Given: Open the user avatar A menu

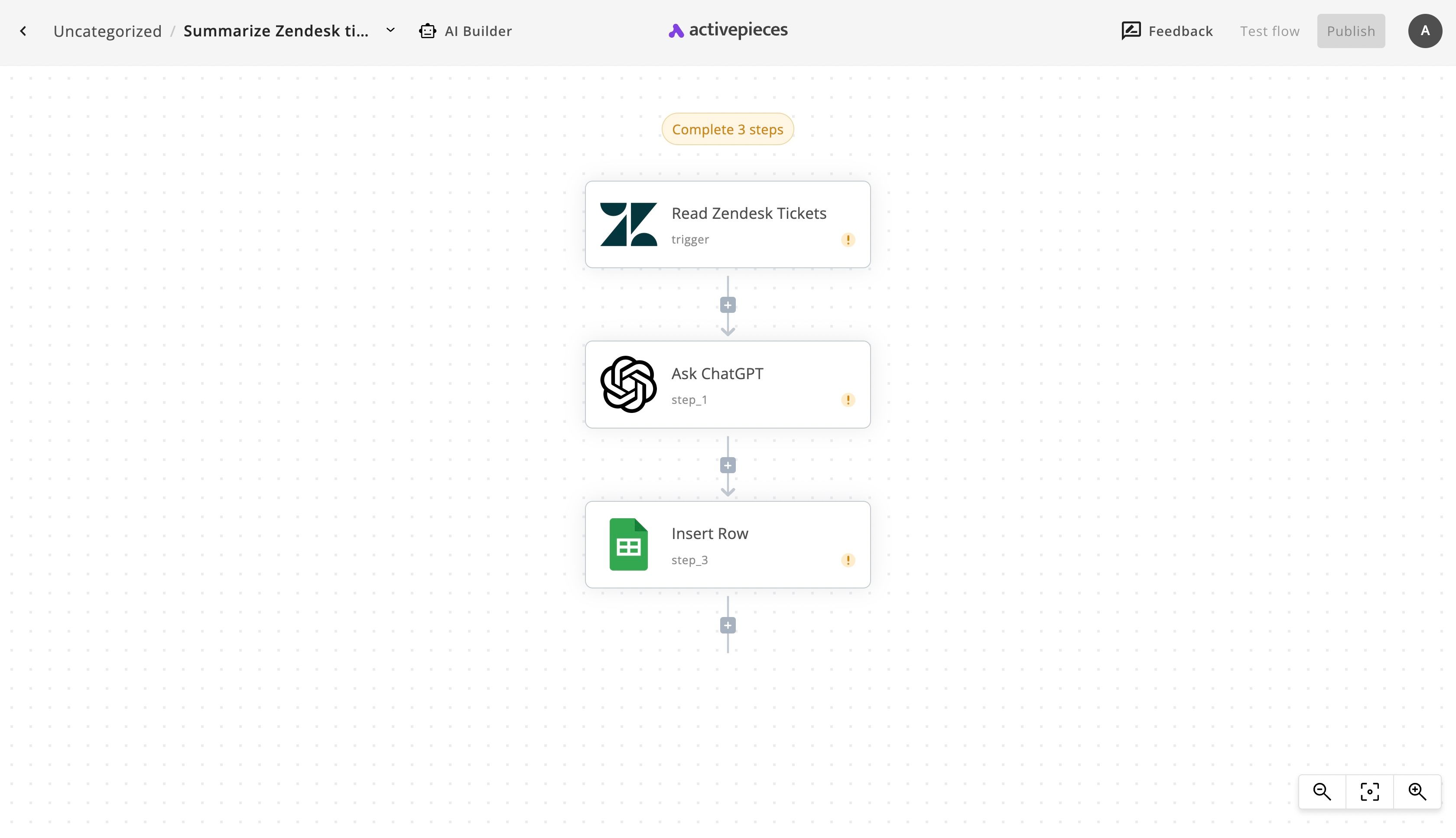Looking at the screenshot, I should (x=1425, y=31).
